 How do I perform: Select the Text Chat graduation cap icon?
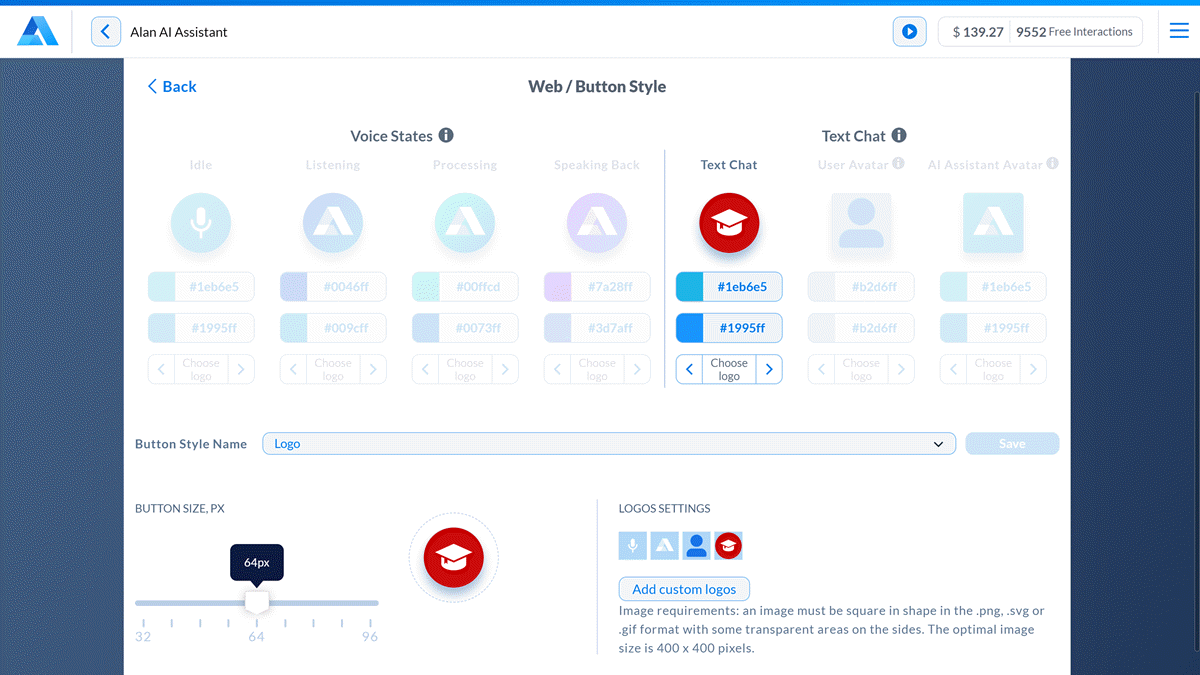728,222
